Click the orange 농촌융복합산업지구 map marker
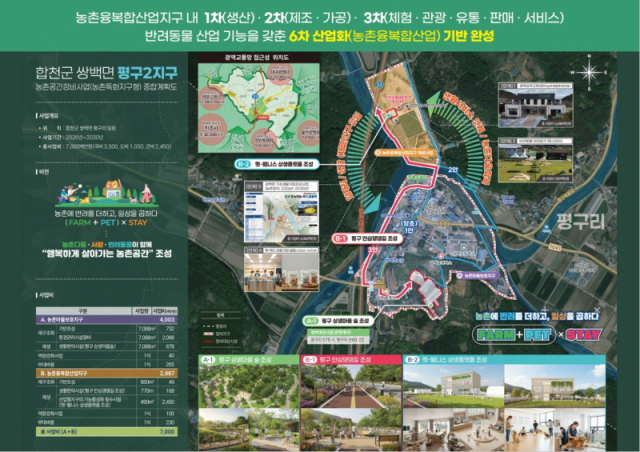 point(405,154)
